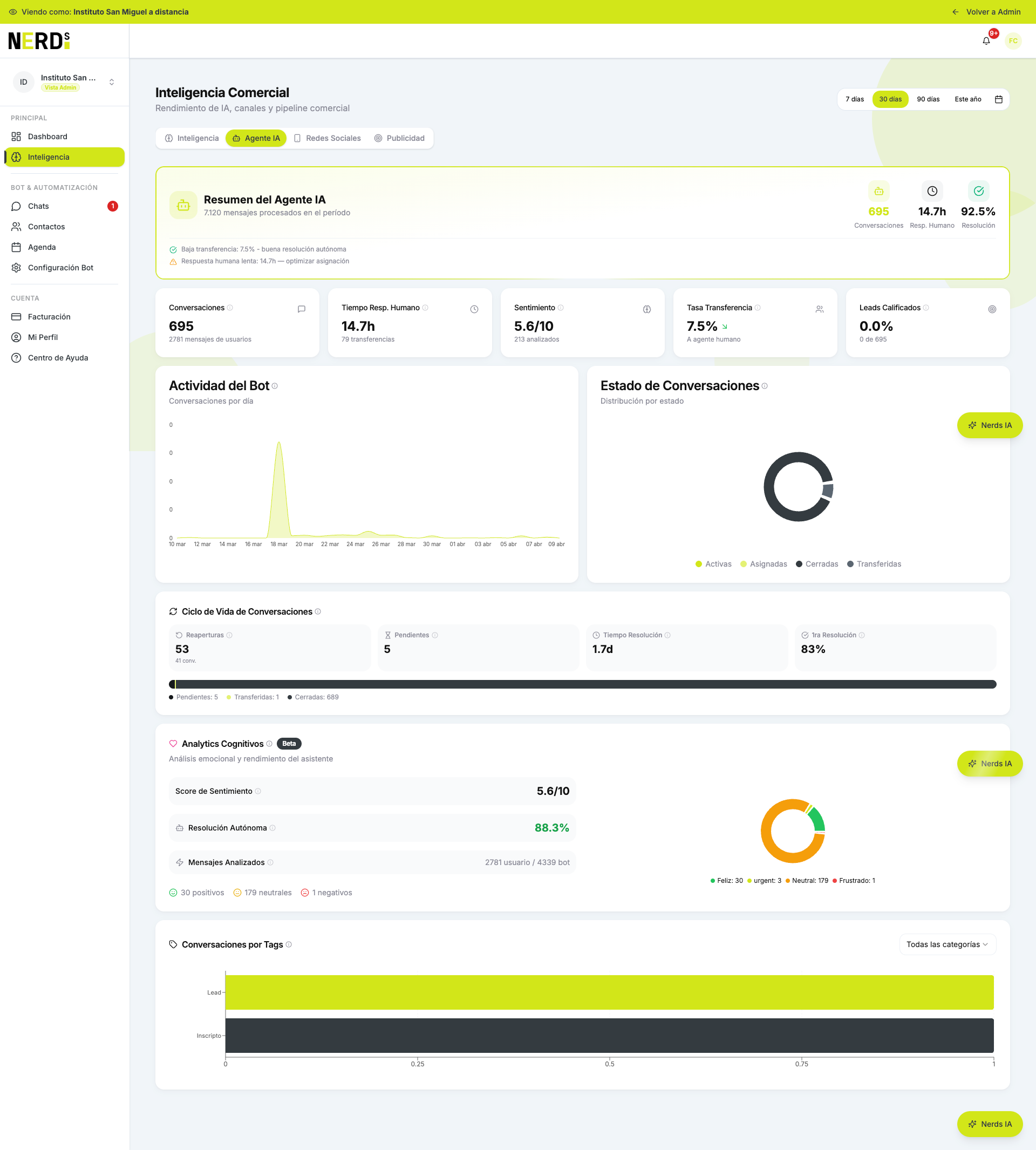Click the target icon on Leads Calificados card
1036x1150 pixels.
click(x=993, y=309)
